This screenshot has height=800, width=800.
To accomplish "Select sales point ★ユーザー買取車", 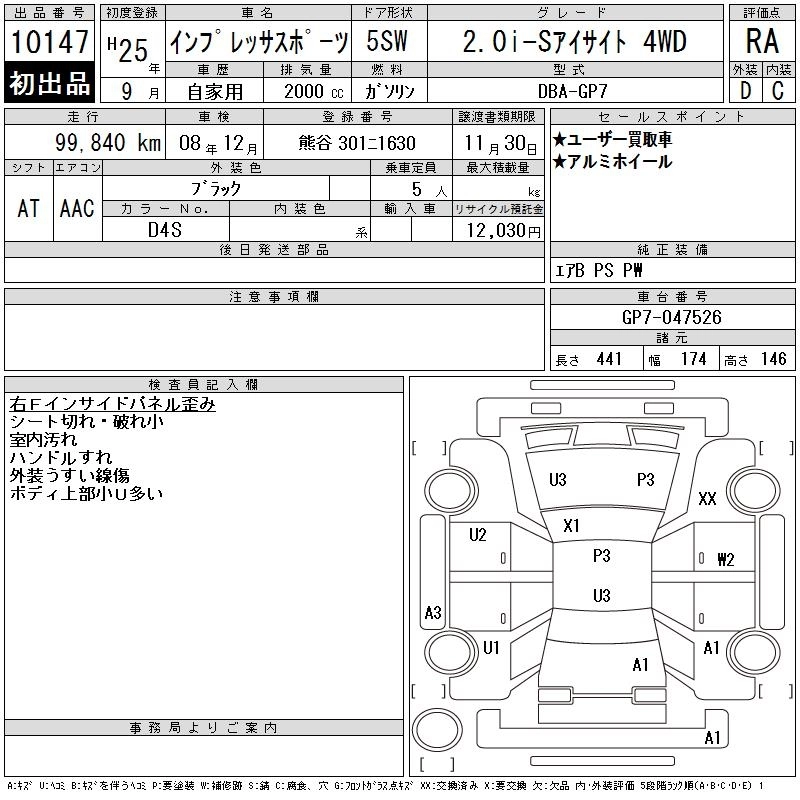I will pos(612,139).
